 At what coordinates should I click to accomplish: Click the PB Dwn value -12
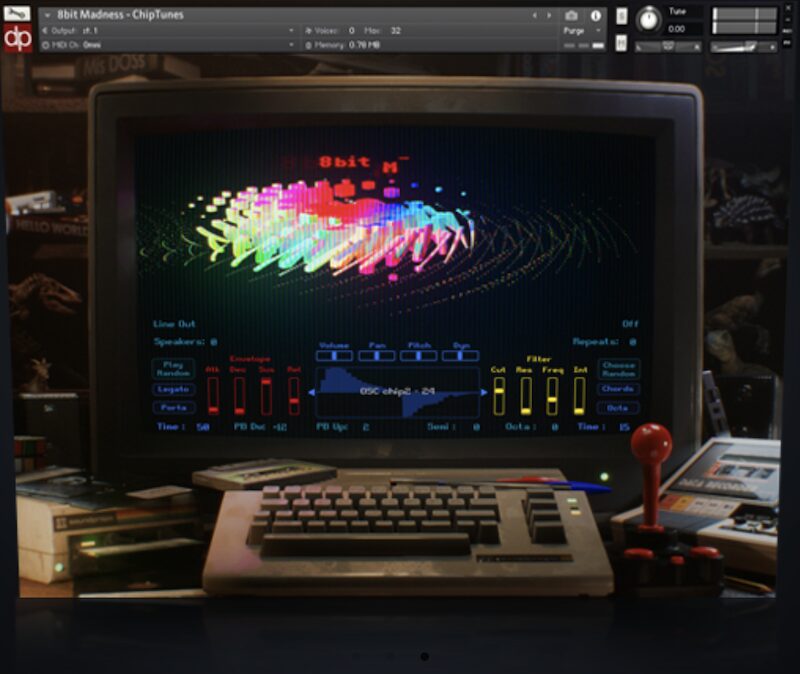280,427
